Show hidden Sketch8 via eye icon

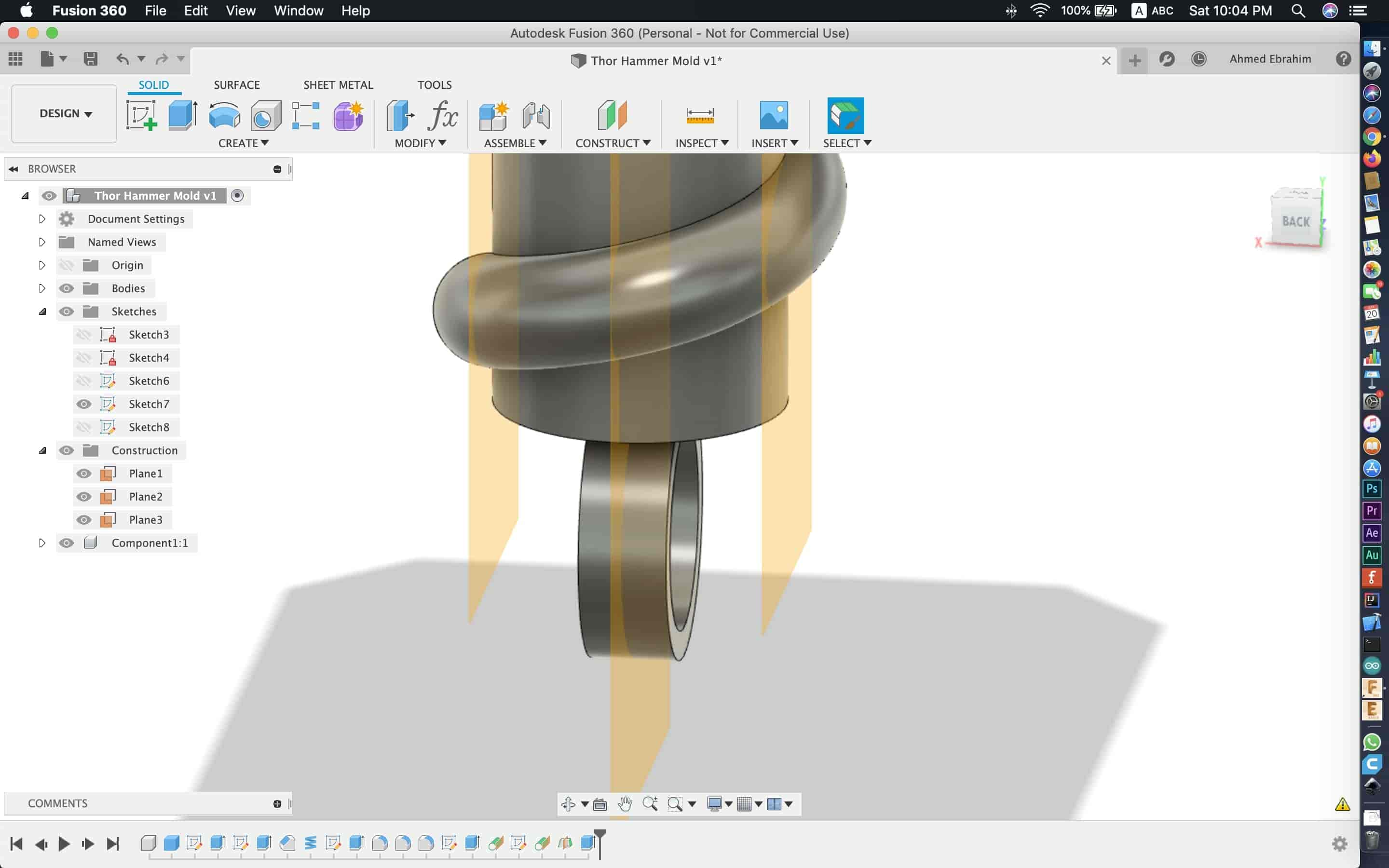84,427
